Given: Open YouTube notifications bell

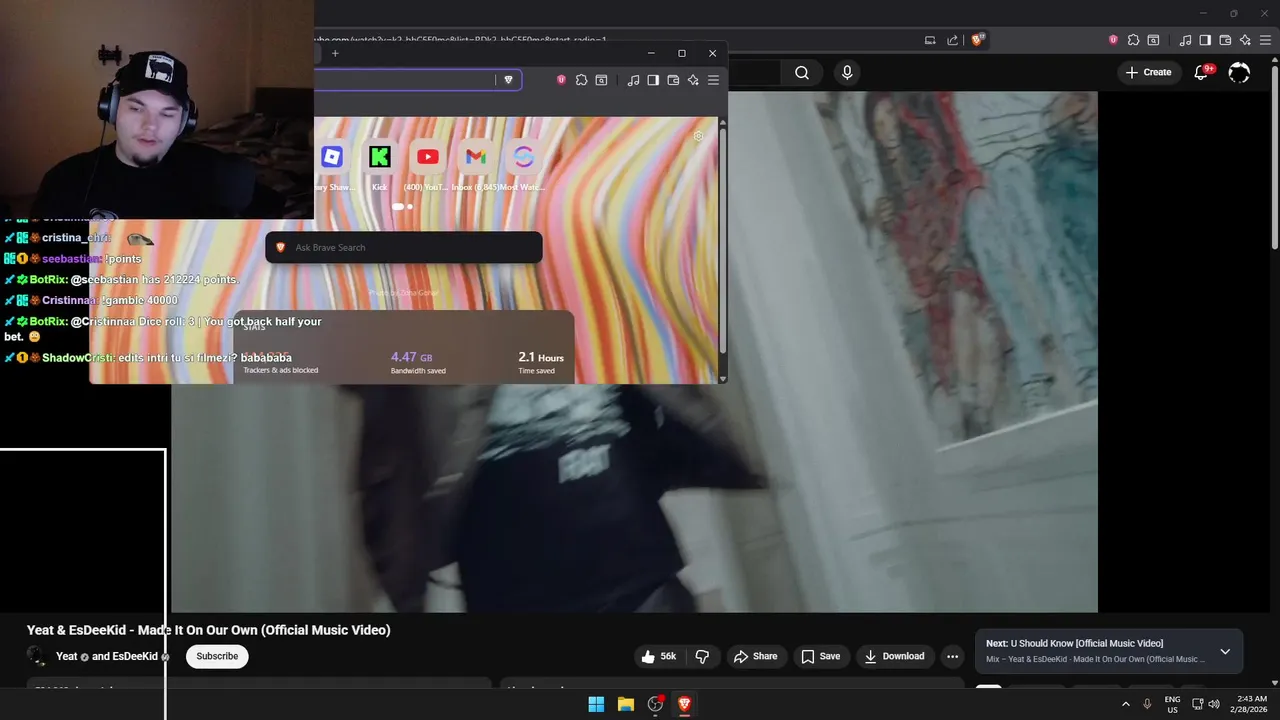Looking at the screenshot, I should pos(1202,72).
